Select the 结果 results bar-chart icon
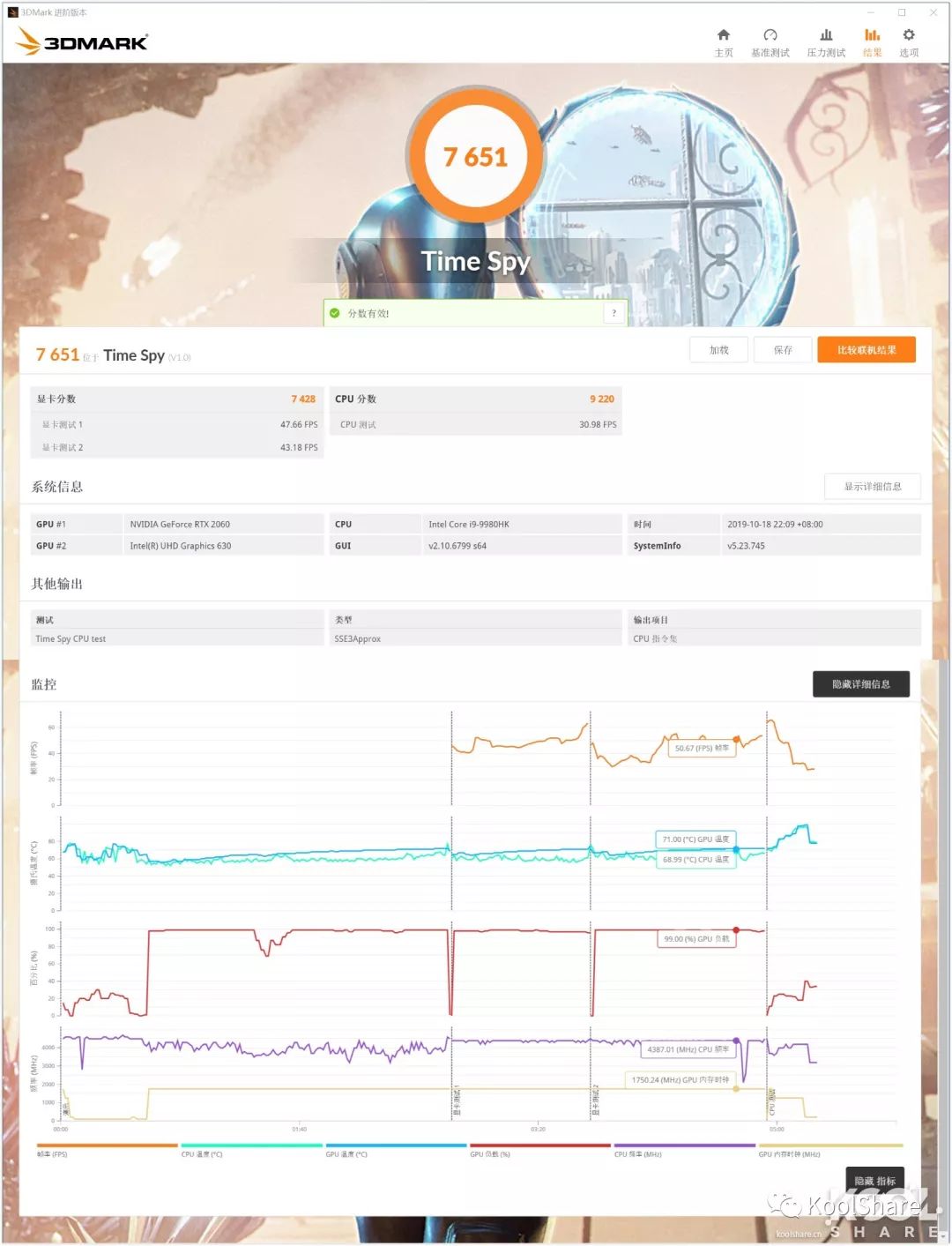Viewport: 952px width, 1246px height. (872, 35)
